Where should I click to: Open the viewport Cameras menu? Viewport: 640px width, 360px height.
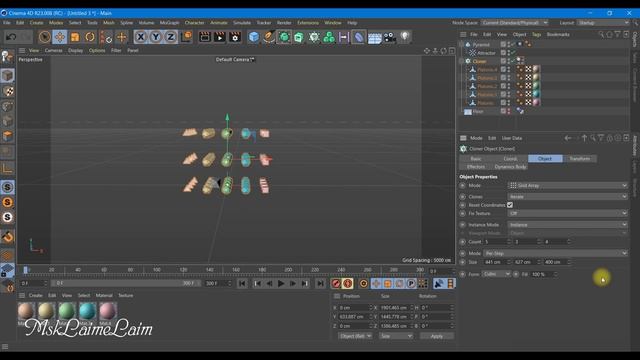point(53,51)
